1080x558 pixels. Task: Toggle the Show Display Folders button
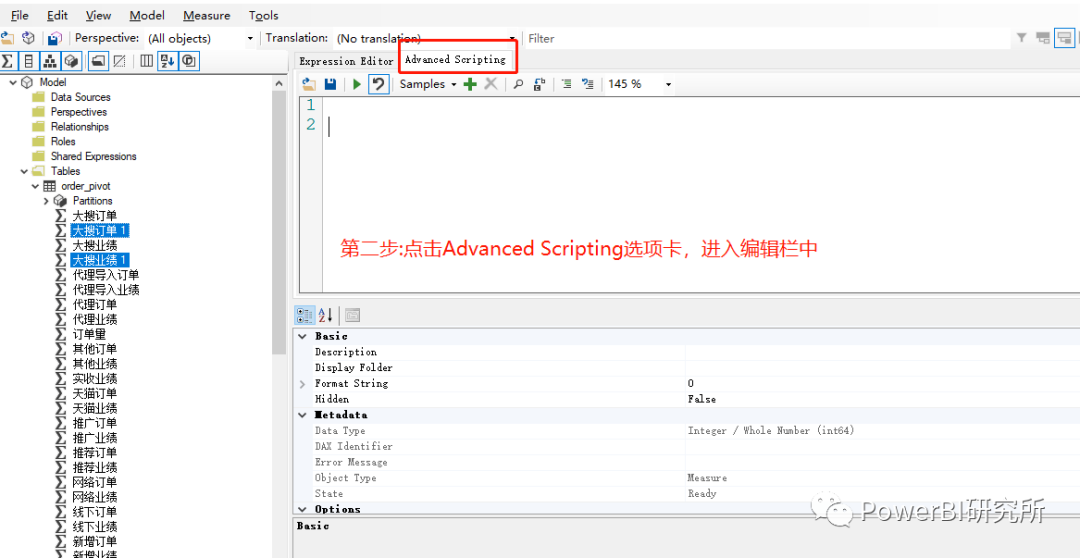98,61
